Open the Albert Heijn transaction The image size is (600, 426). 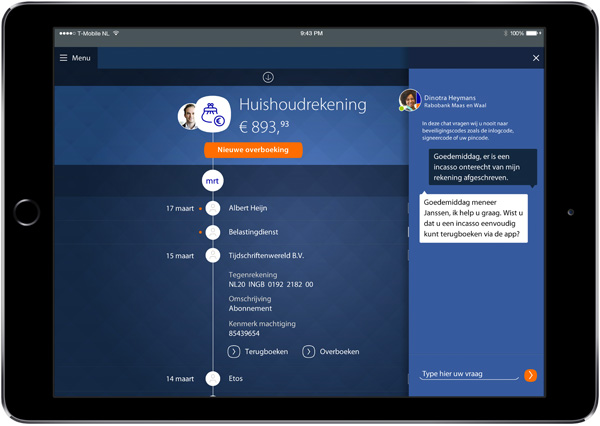tap(248, 208)
